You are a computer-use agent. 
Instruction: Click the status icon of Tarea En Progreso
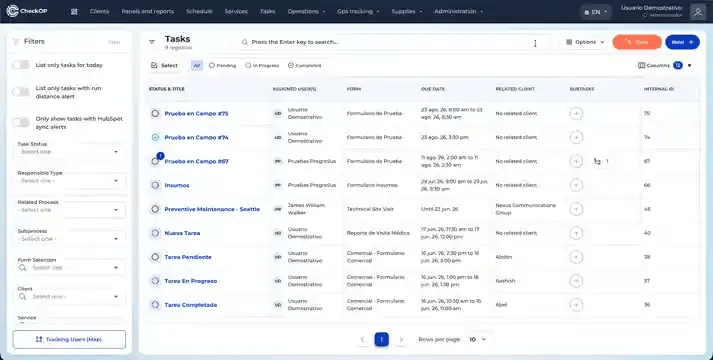coord(155,281)
